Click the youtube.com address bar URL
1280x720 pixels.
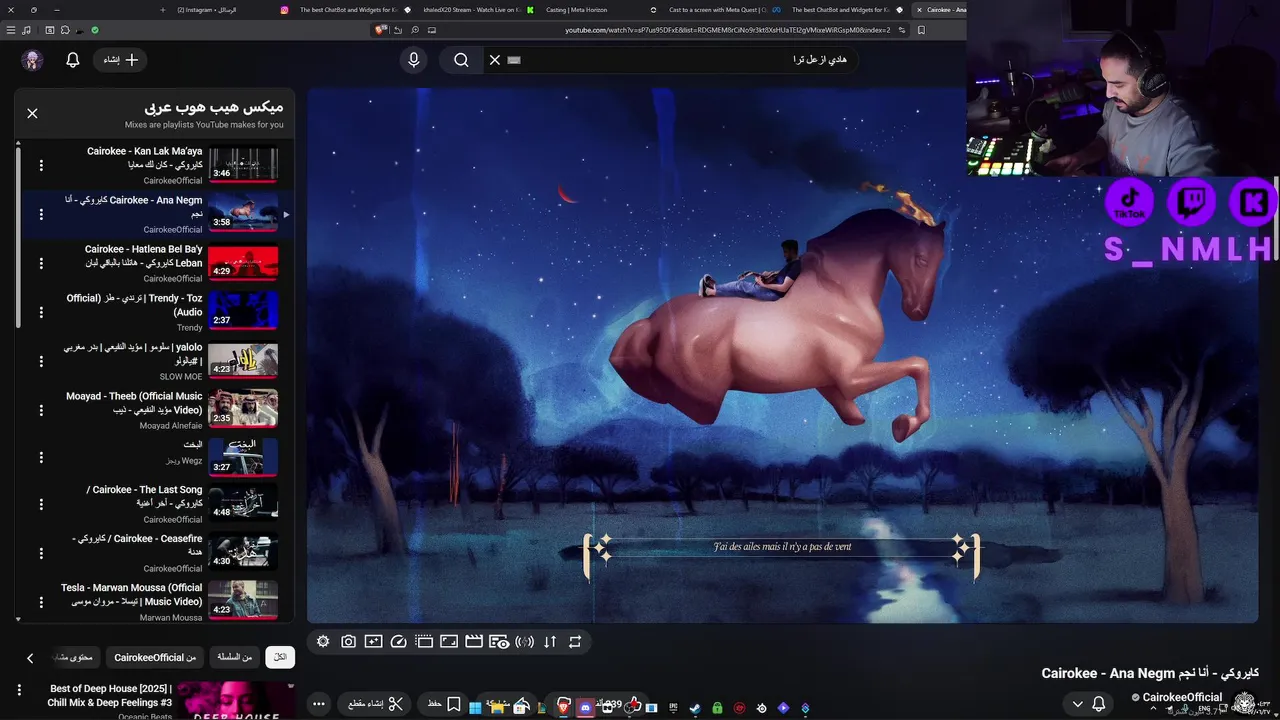[727, 30]
